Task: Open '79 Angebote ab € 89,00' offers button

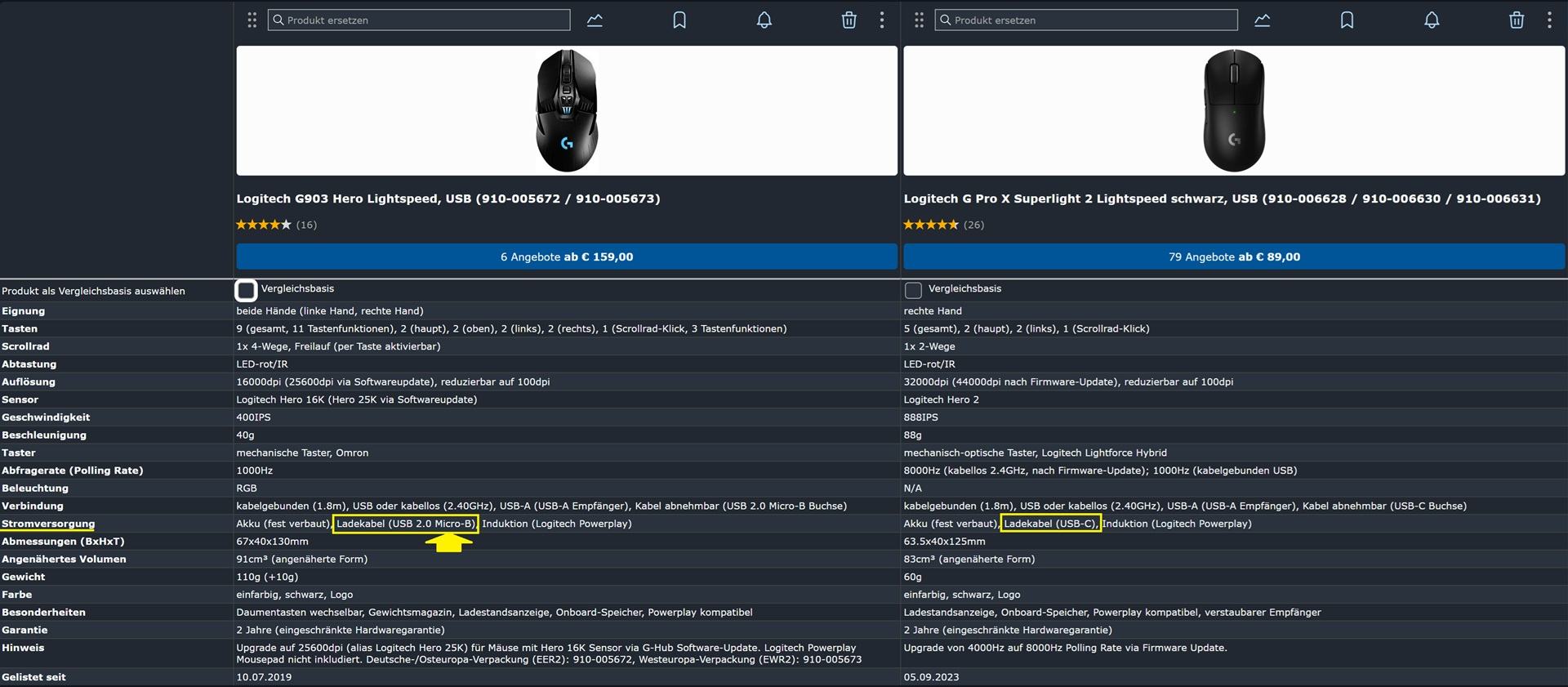Action: click(x=1234, y=257)
